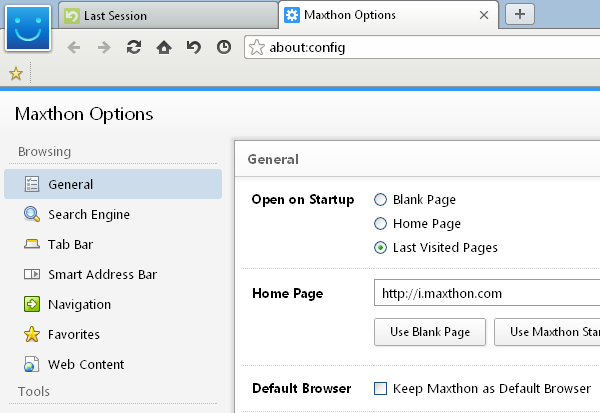Click the Tools section heading
Image resolution: width=600 pixels, height=413 pixels.
click(34, 391)
